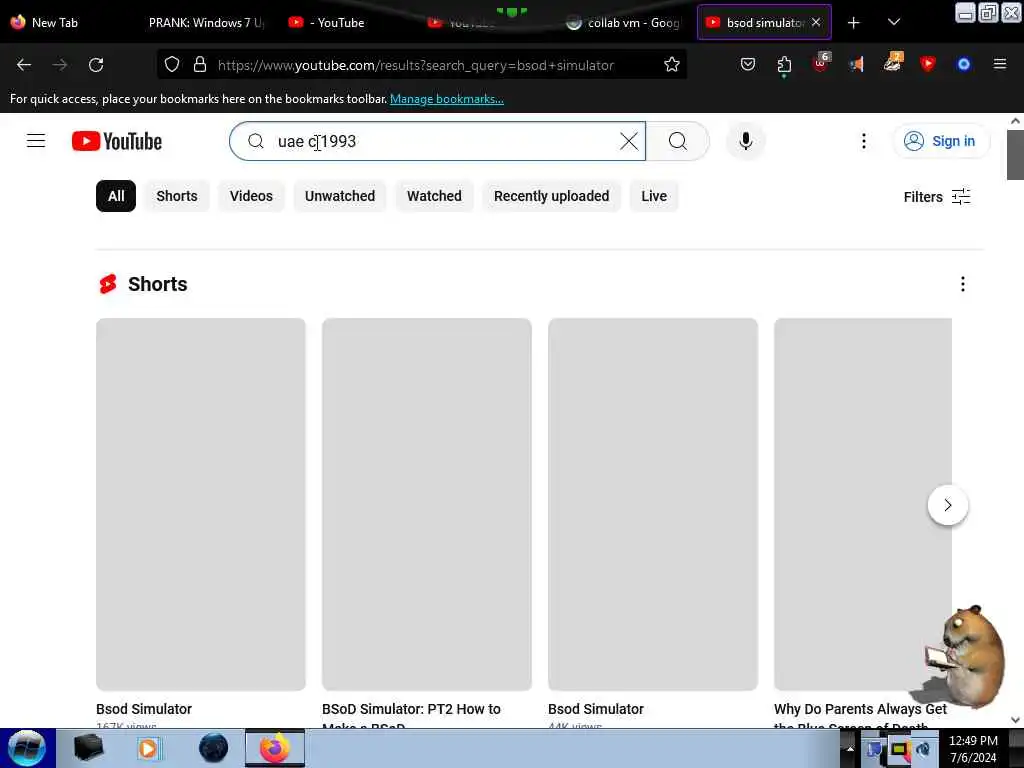Reload the current page
The width and height of the screenshot is (1024, 768).
click(x=96, y=65)
